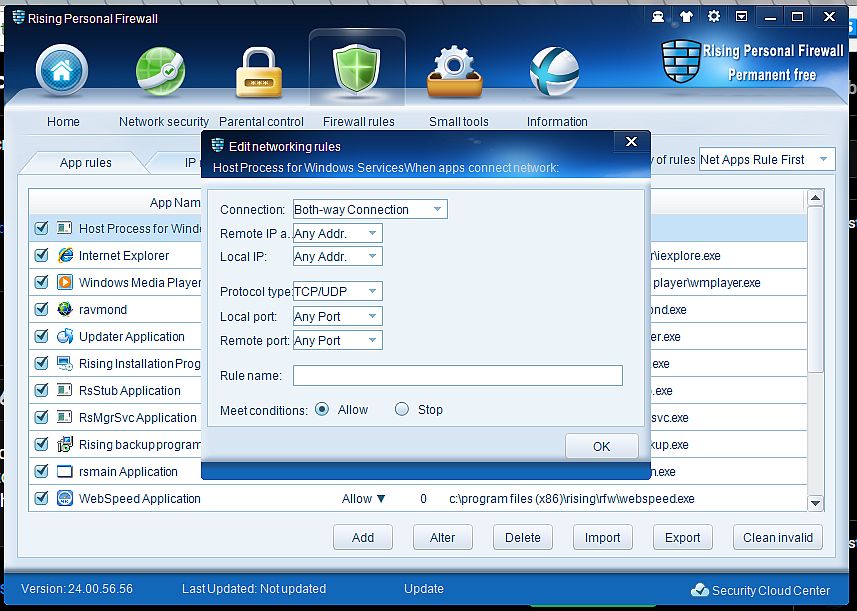The width and height of the screenshot is (857, 611).
Task: Uncheck RsStub Application rule checkbox
Action: coord(42,390)
